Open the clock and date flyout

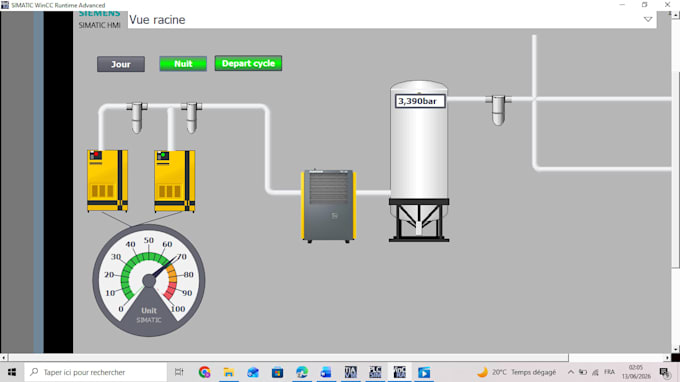tap(636, 372)
